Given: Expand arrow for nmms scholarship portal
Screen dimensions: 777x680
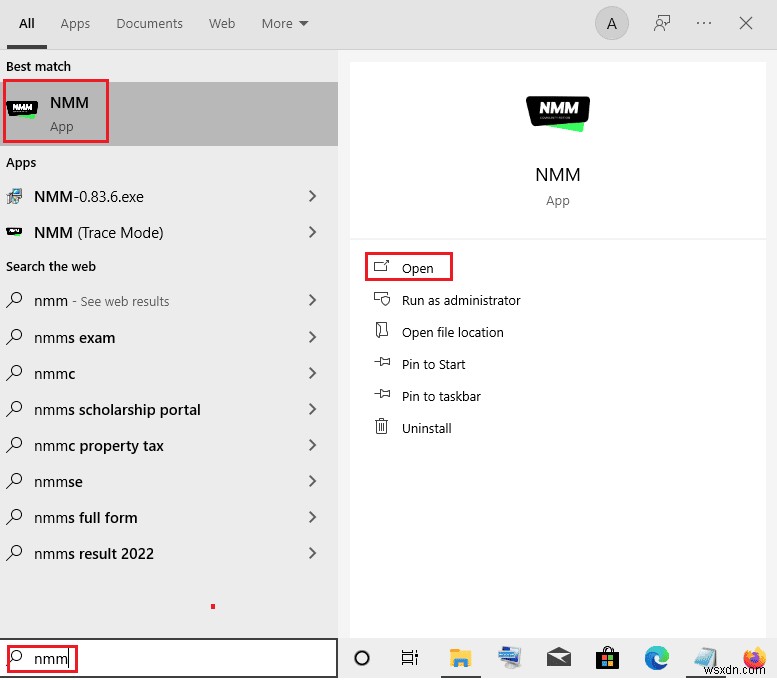Looking at the screenshot, I should [x=312, y=409].
